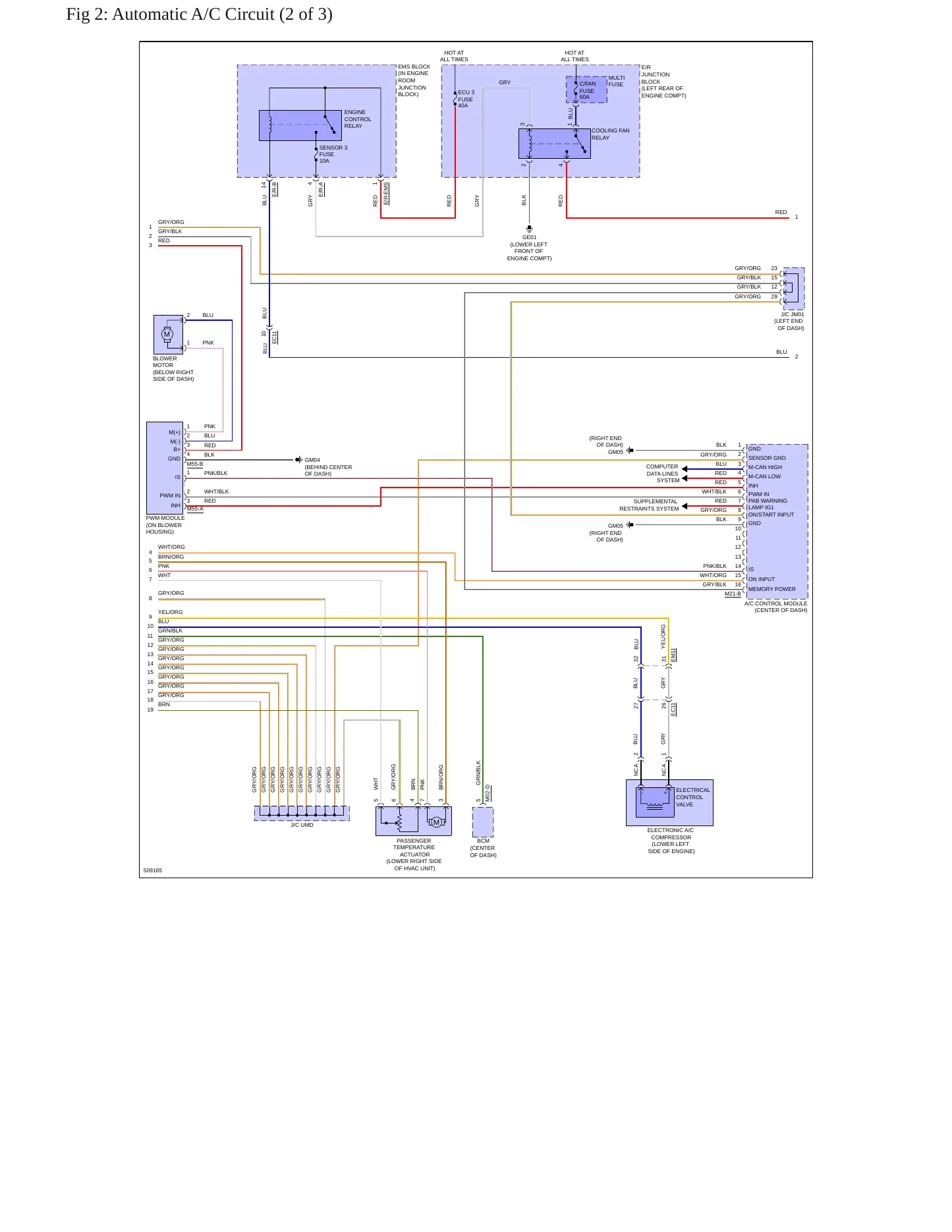Click the GM04 ground symbol
The height and width of the screenshot is (1232, 952).
click(298, 460)
